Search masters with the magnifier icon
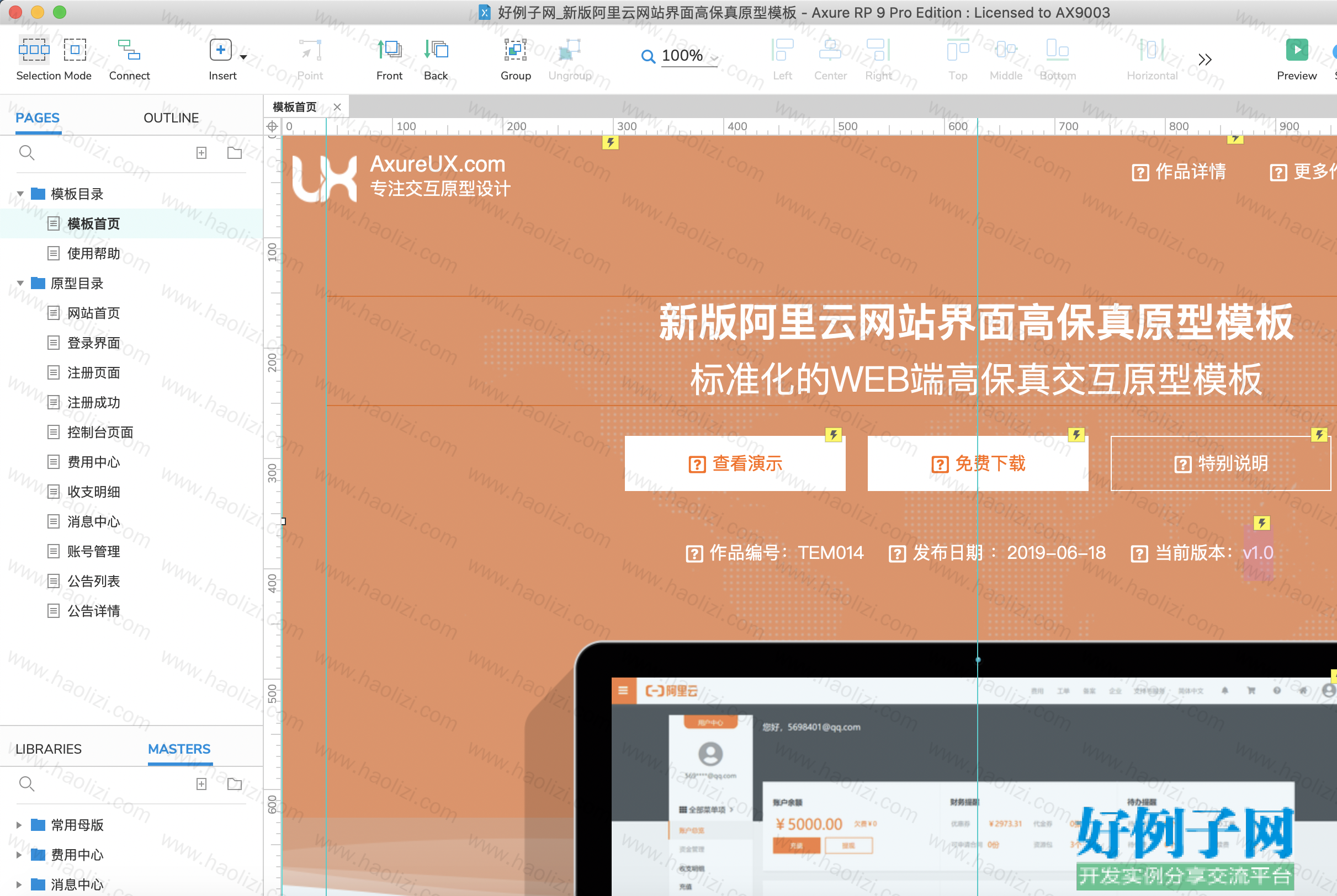This screenshot has width=1337, height=896. pyautogui.click(x=27, y=784)
